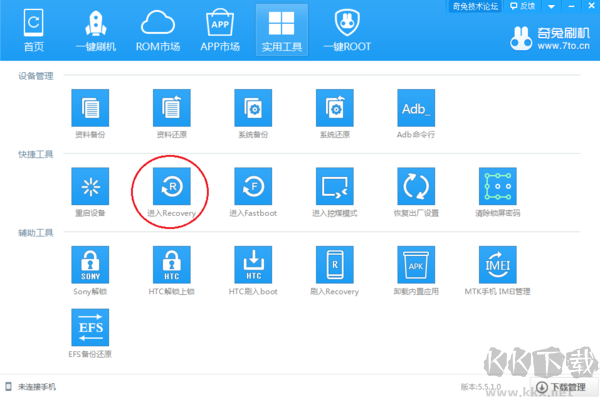600x399 pixels.
Task: Go to the 一键ROOT tab
Action: (x=347, y=31)
